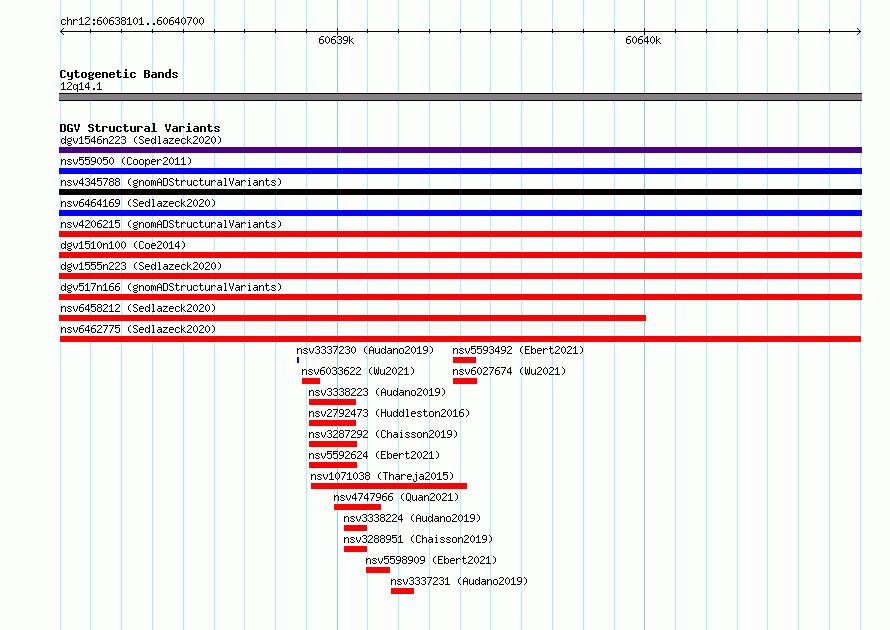Select the purple dgv1546n223 variant bar
The height and width of the screenshot is (630, 890).
coord(460,150)
